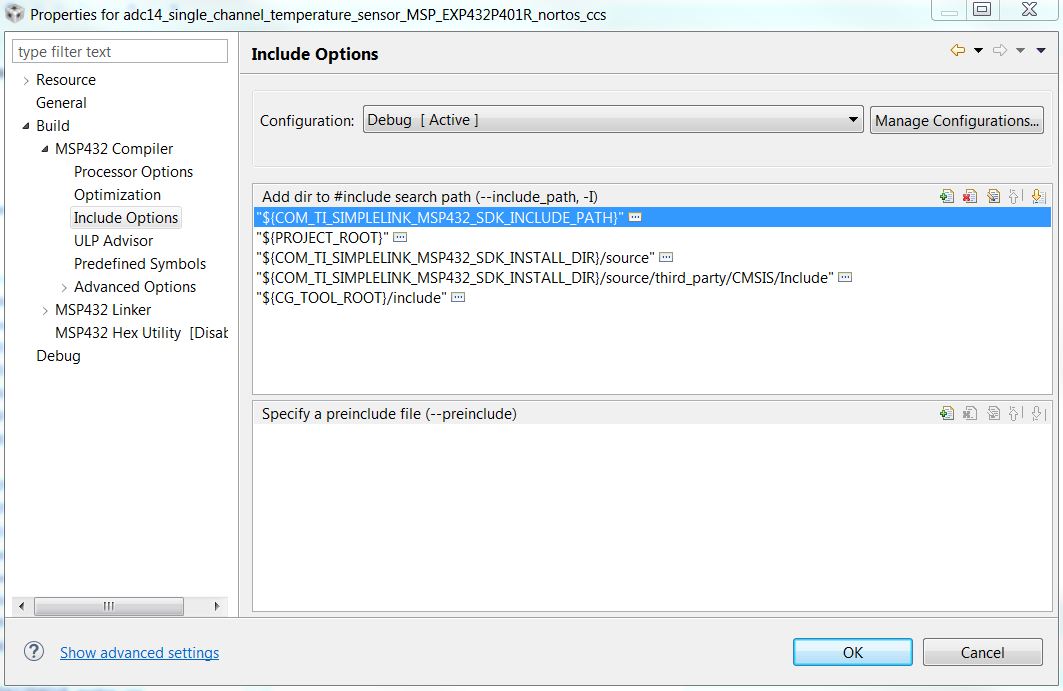Select the Resource tree item
Viewport: 1063px width, 691px height.
click(66, 79)
